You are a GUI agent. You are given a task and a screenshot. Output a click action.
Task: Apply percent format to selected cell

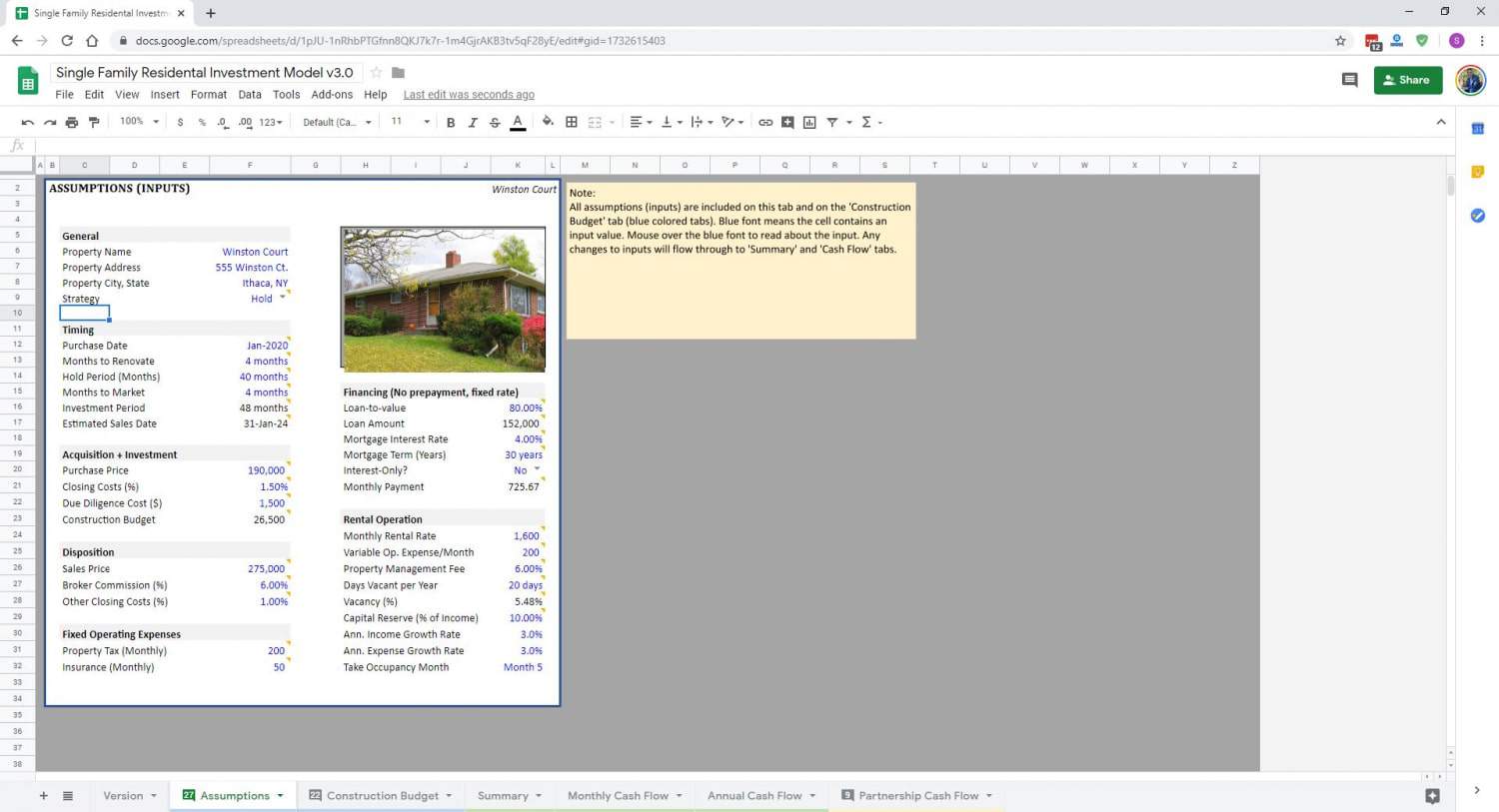pos(201,121)
